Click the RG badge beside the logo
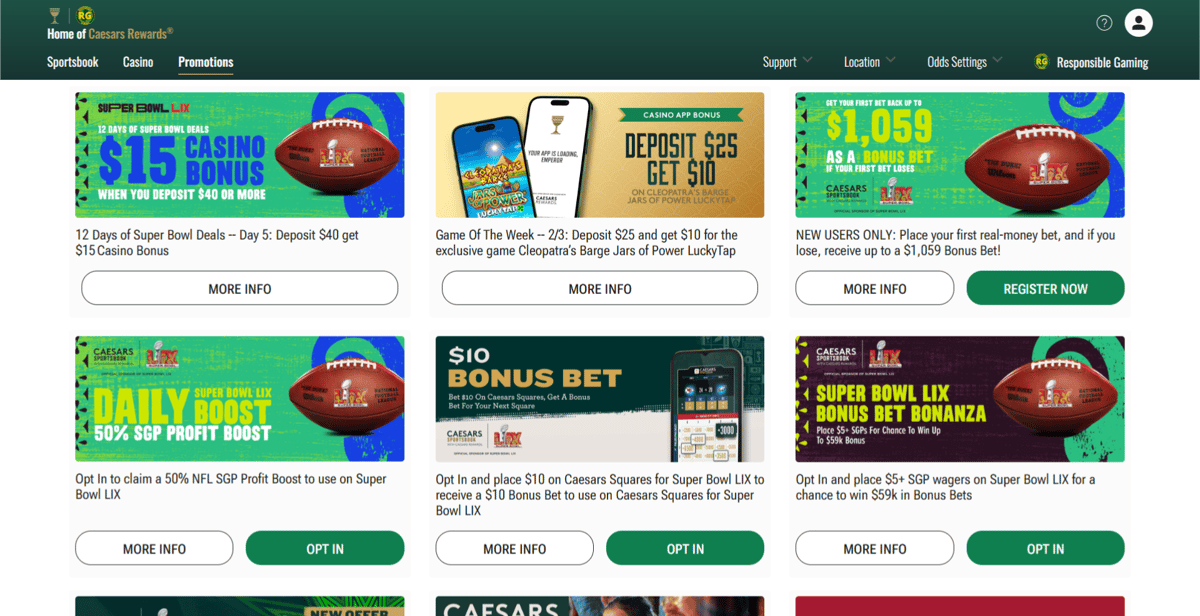This screenshot has width=1200, height=616. [x=85, y=15]
